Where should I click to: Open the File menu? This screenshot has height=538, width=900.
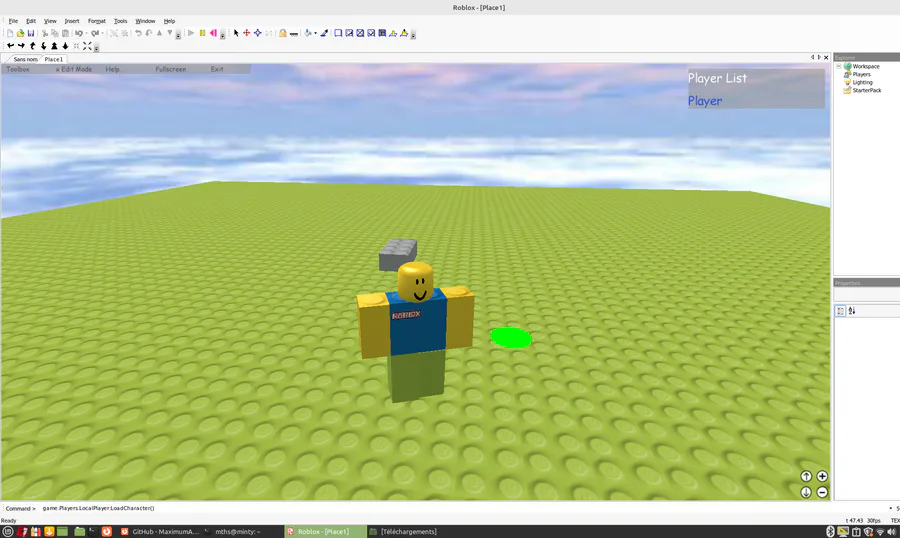click(x=13, y=21)
